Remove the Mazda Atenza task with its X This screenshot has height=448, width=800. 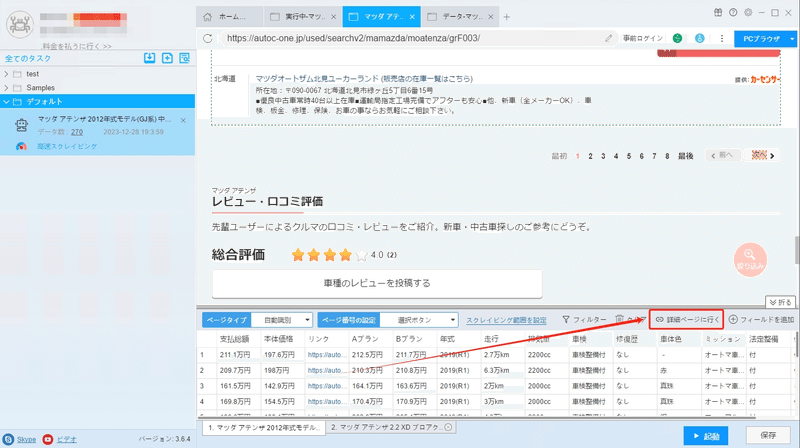183,120
